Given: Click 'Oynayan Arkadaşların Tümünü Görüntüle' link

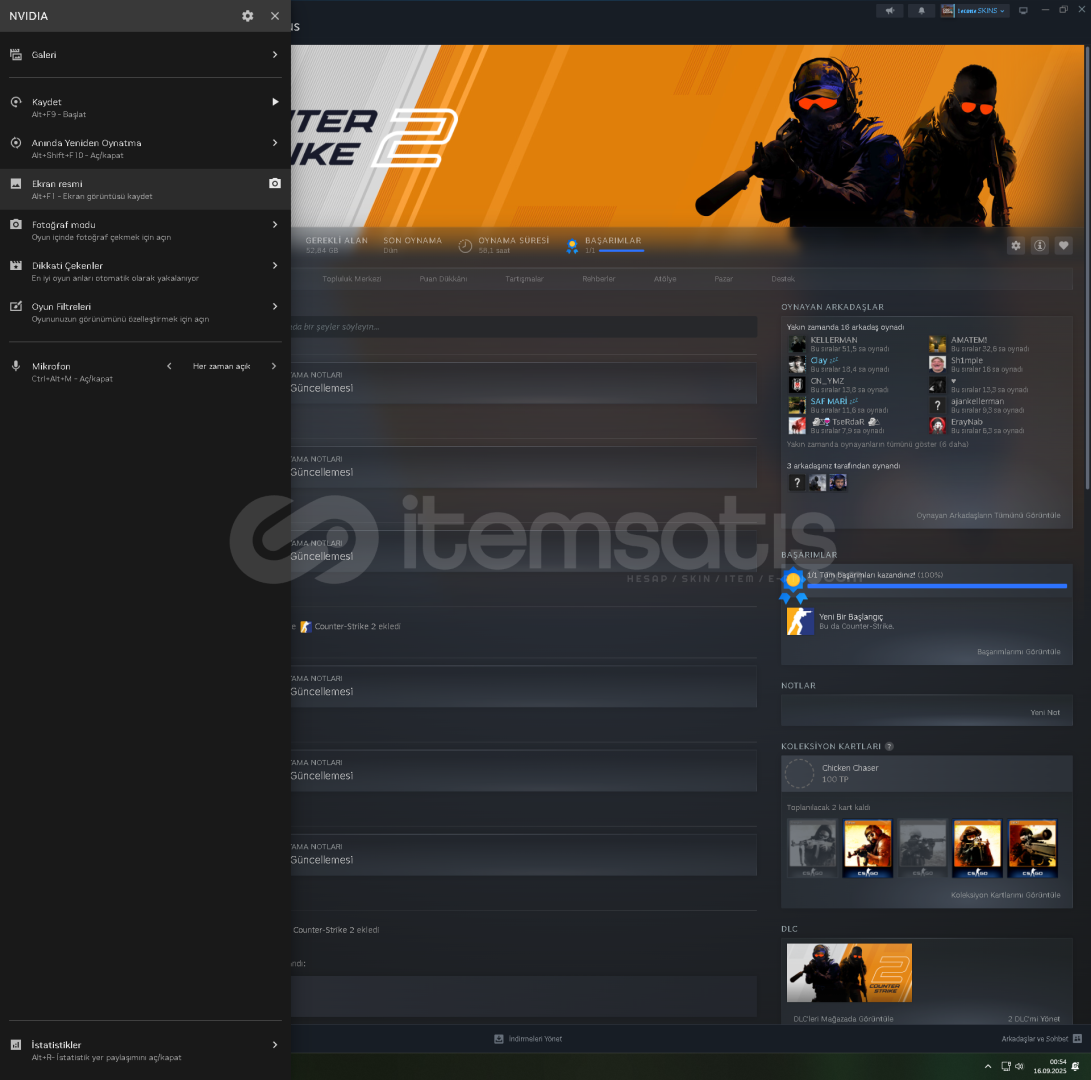Looking at the screenshot, I should coord(988,516).
